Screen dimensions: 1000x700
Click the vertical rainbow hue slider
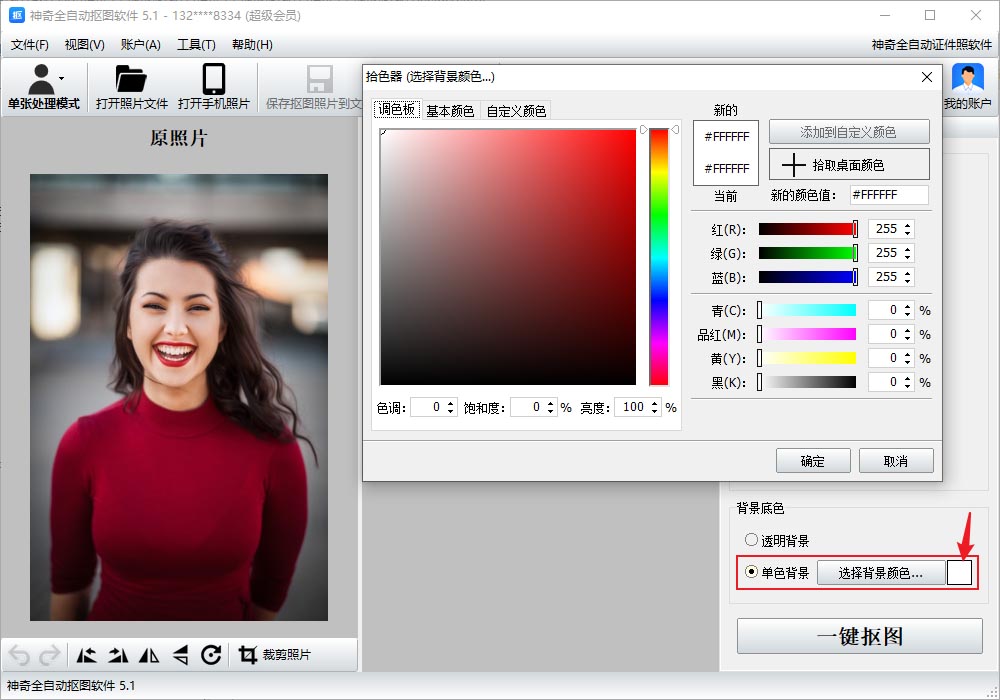pos(658,257)
